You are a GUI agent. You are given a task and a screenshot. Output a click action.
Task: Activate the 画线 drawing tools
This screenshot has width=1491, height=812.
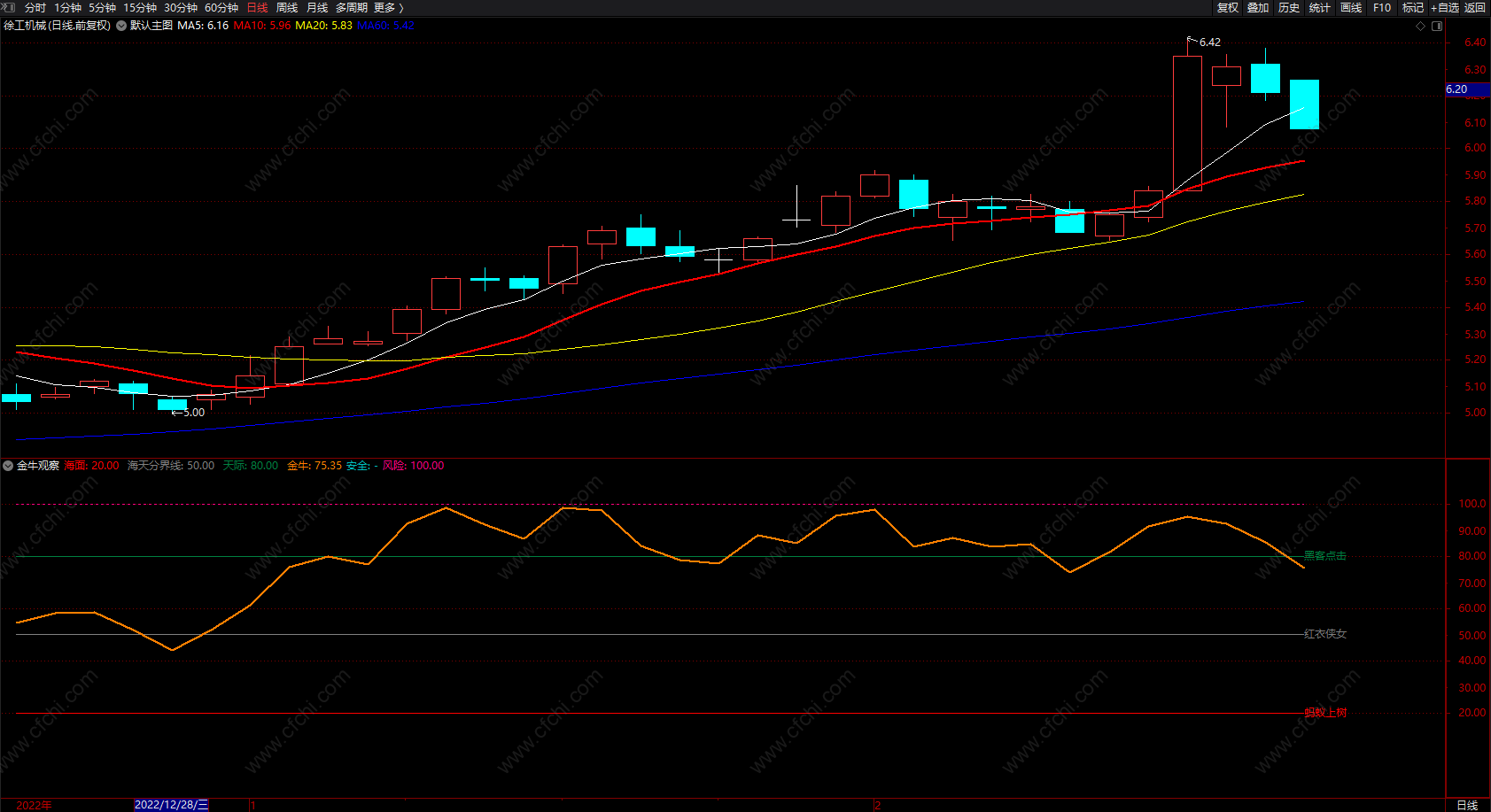[1351, 8]
